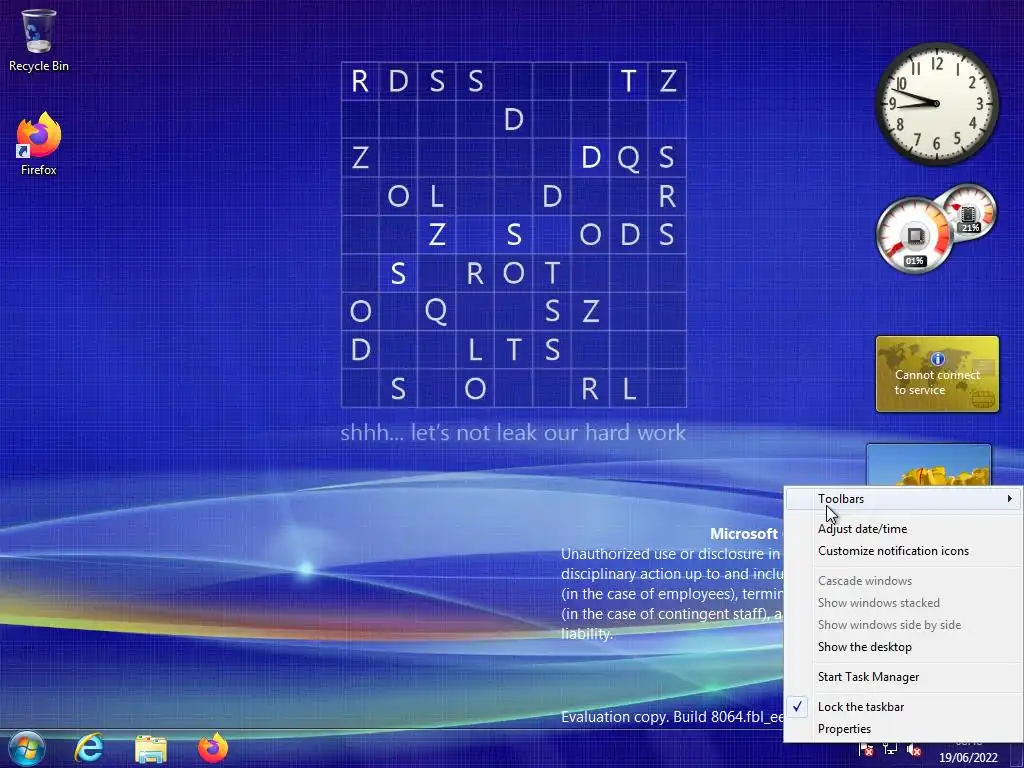Click 'Cannot connect to service' gadget text
The image size is (1024, 768).
(937, 383)
